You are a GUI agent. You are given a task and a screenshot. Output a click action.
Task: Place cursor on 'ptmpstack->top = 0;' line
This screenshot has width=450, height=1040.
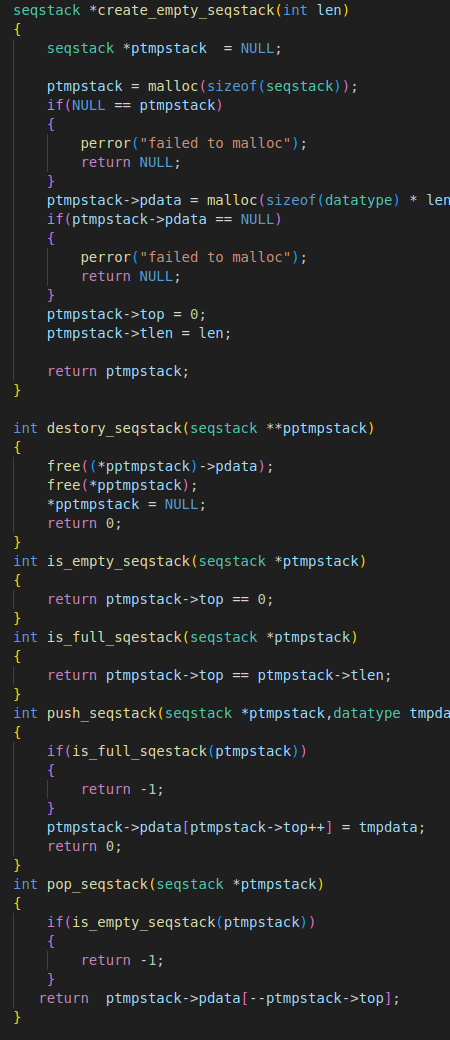[x=126, y=314]
